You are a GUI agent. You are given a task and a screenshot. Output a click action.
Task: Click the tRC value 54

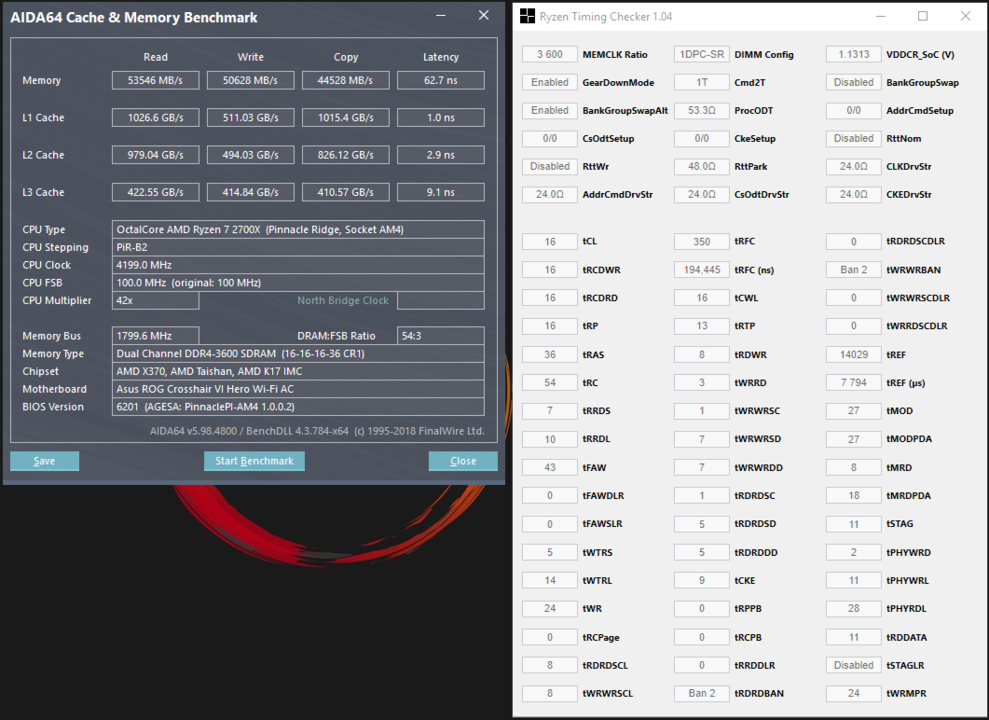pyautogui.click(x=550, y=383)
